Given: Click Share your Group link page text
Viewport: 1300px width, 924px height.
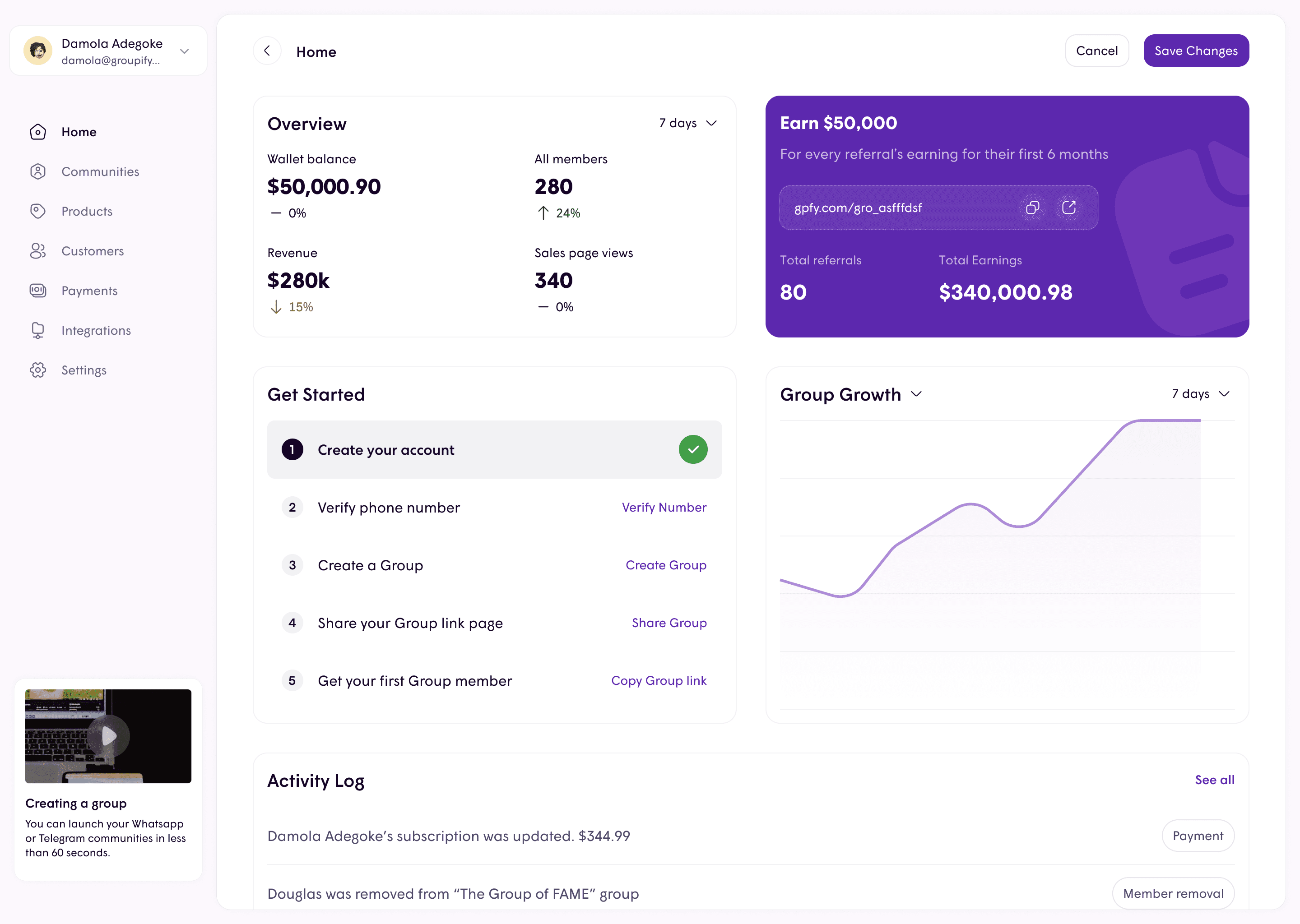Looking at the screenshot, I should pyautogui.click(x=410, y=623).
